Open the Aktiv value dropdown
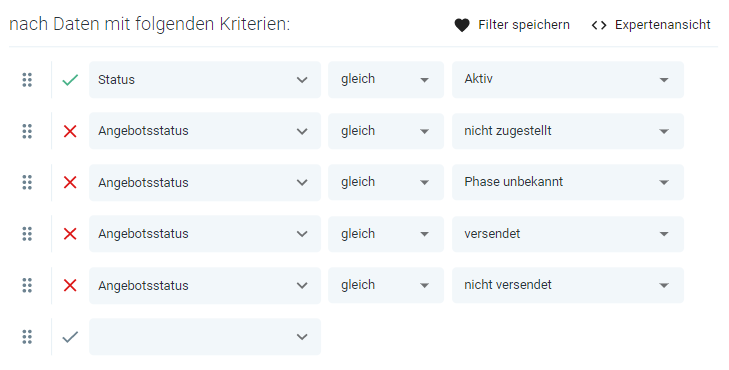 (568, 79)
